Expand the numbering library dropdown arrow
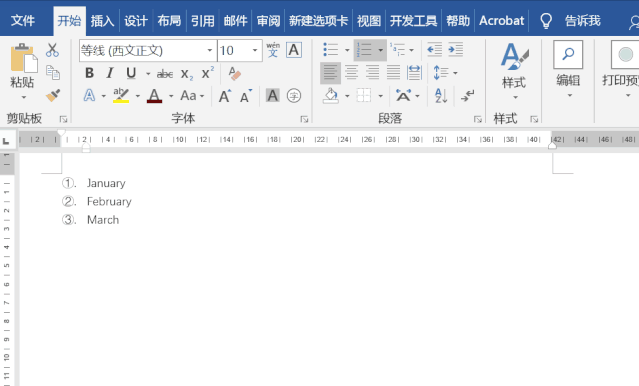 point(381,50)
